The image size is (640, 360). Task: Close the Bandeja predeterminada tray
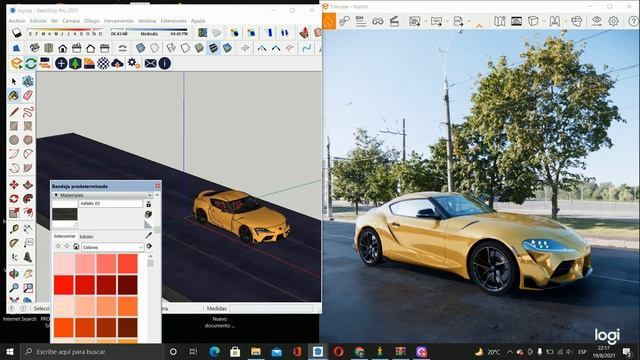(x=157, y=186)
